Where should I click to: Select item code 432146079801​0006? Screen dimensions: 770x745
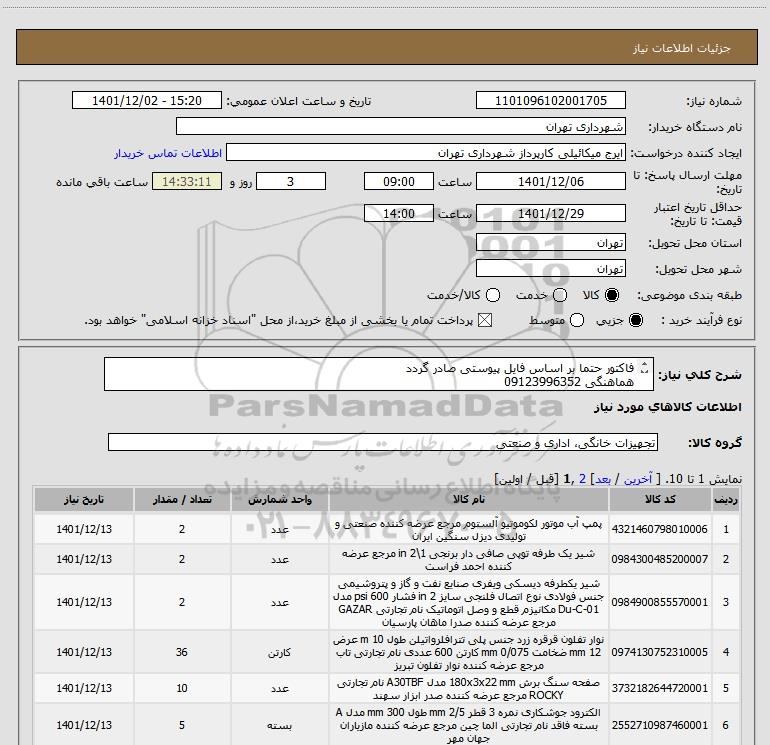[x=660, y=529]
